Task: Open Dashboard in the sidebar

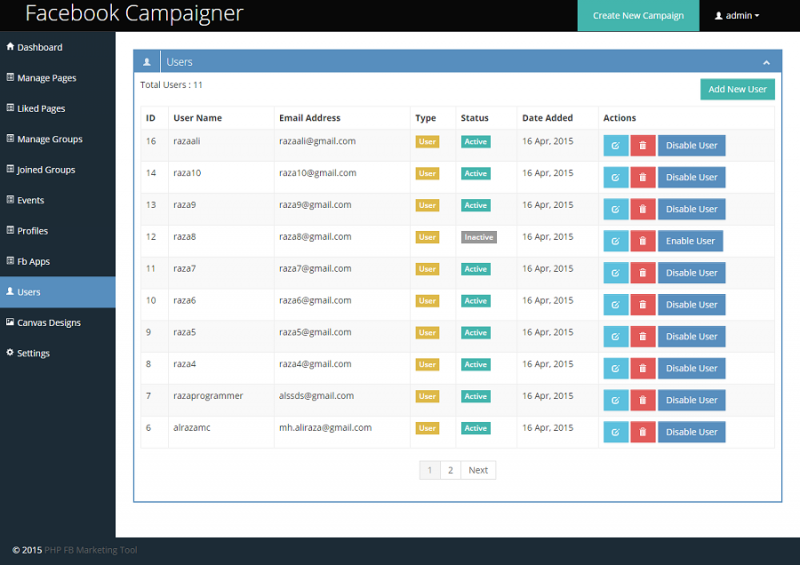Action: pyautogui.click(x=58, y=47)
